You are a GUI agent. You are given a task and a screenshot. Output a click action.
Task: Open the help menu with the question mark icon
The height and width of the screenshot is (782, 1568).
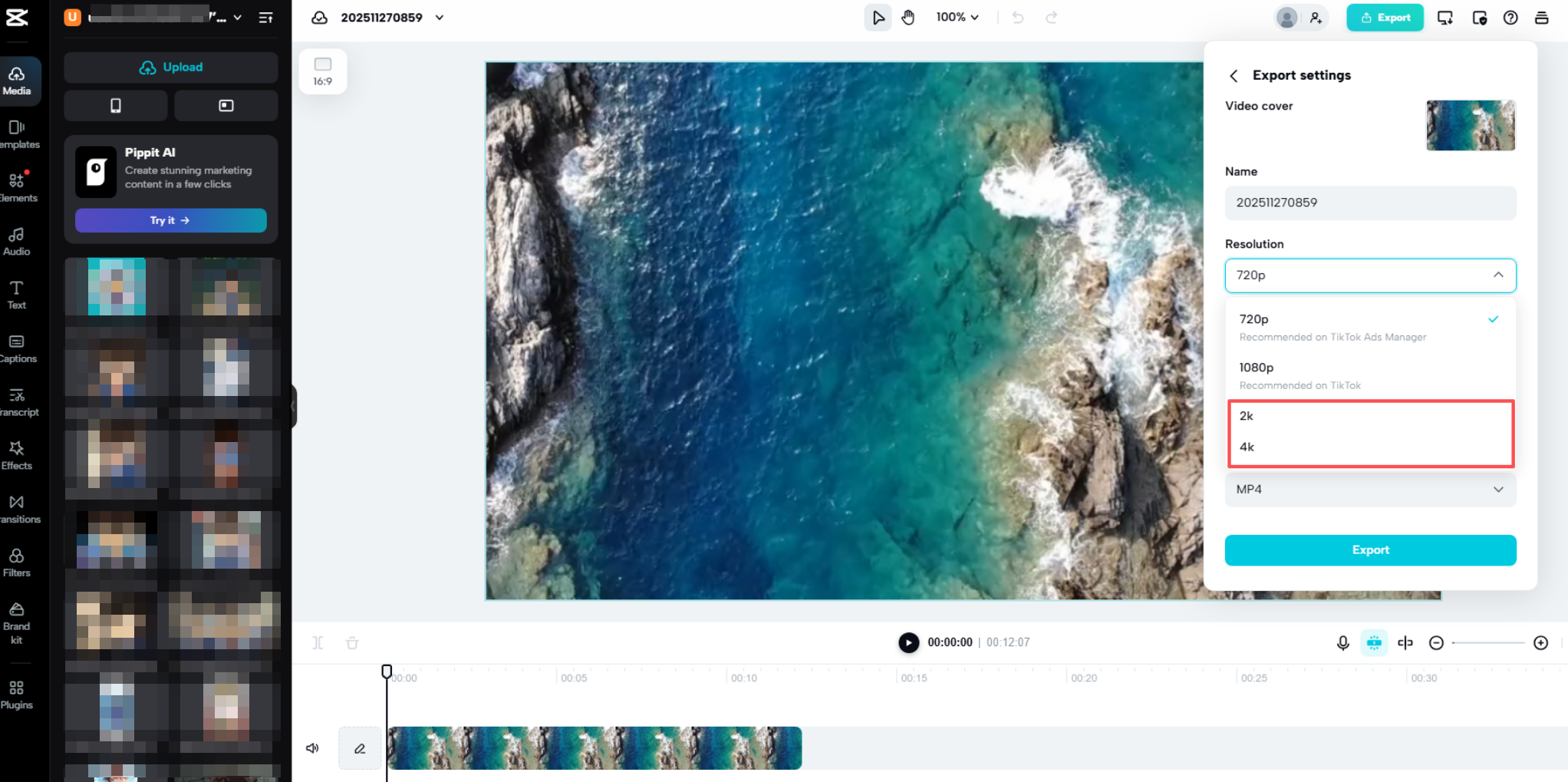pos(1510,17)
